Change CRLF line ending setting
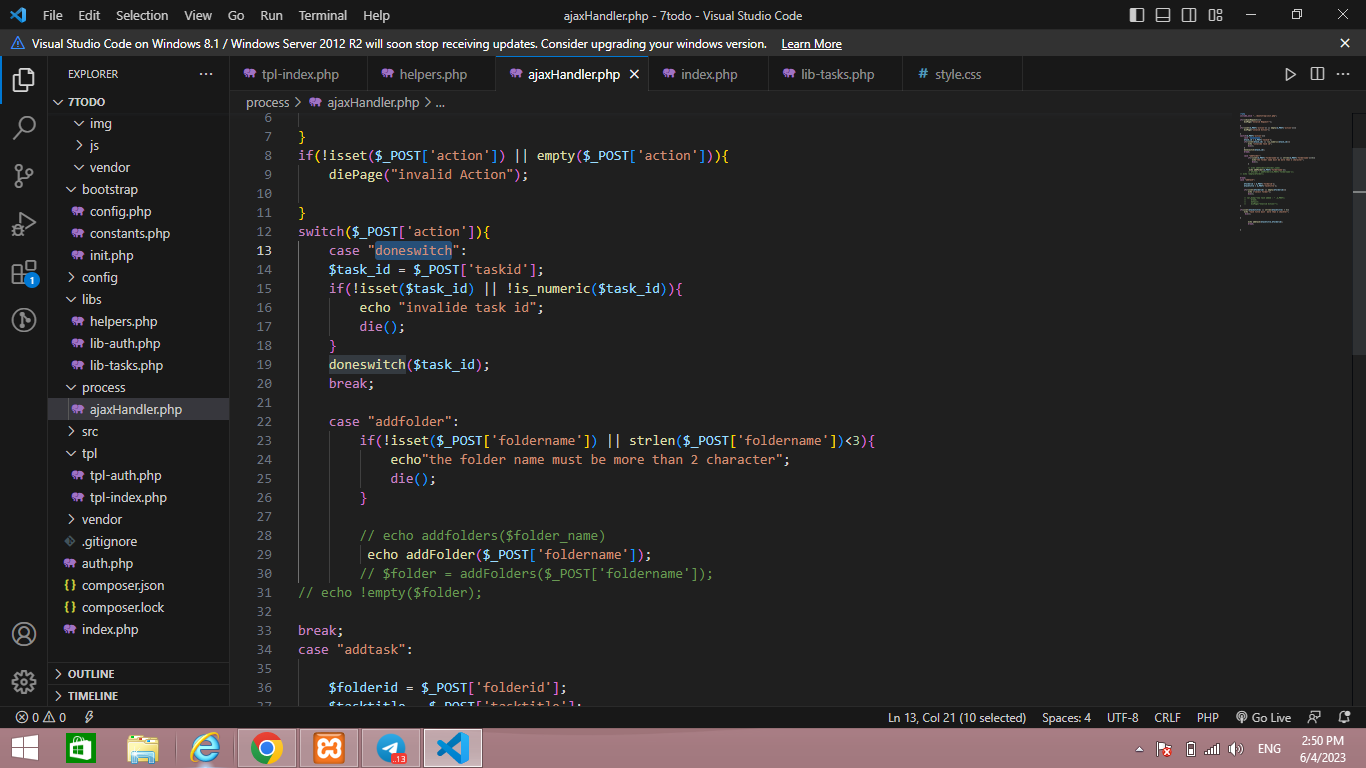This screenshot has width=1366, height=768. coord(1167,718)
